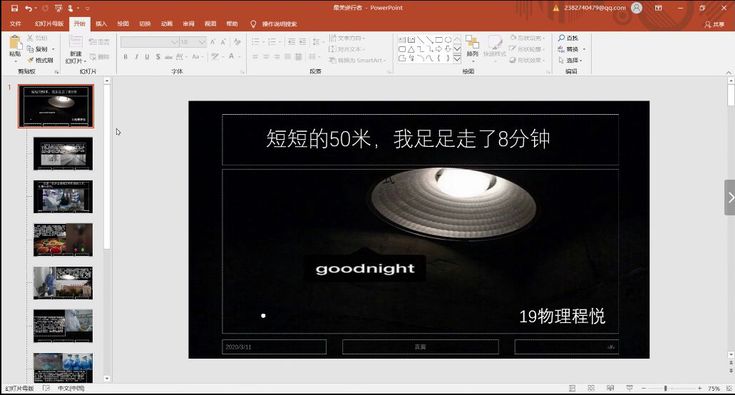The image size is (735, 395).
Task: Switch to the Insert ribbon tab
Action: pos(101,23)
